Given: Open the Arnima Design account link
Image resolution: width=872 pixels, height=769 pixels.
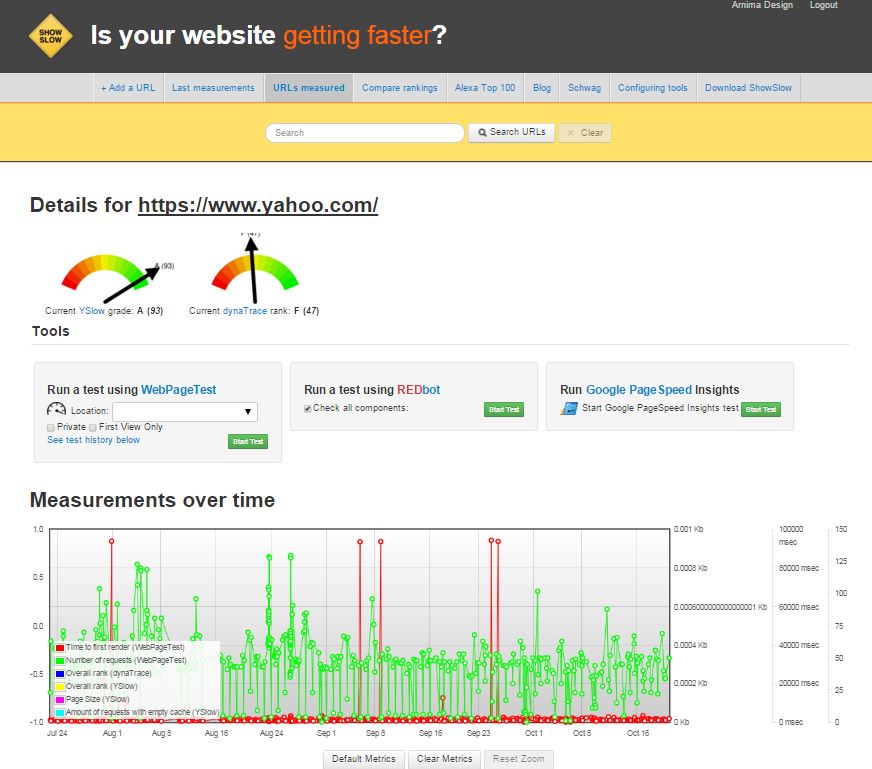Looking at the screenshot, I should pos(762,5).
